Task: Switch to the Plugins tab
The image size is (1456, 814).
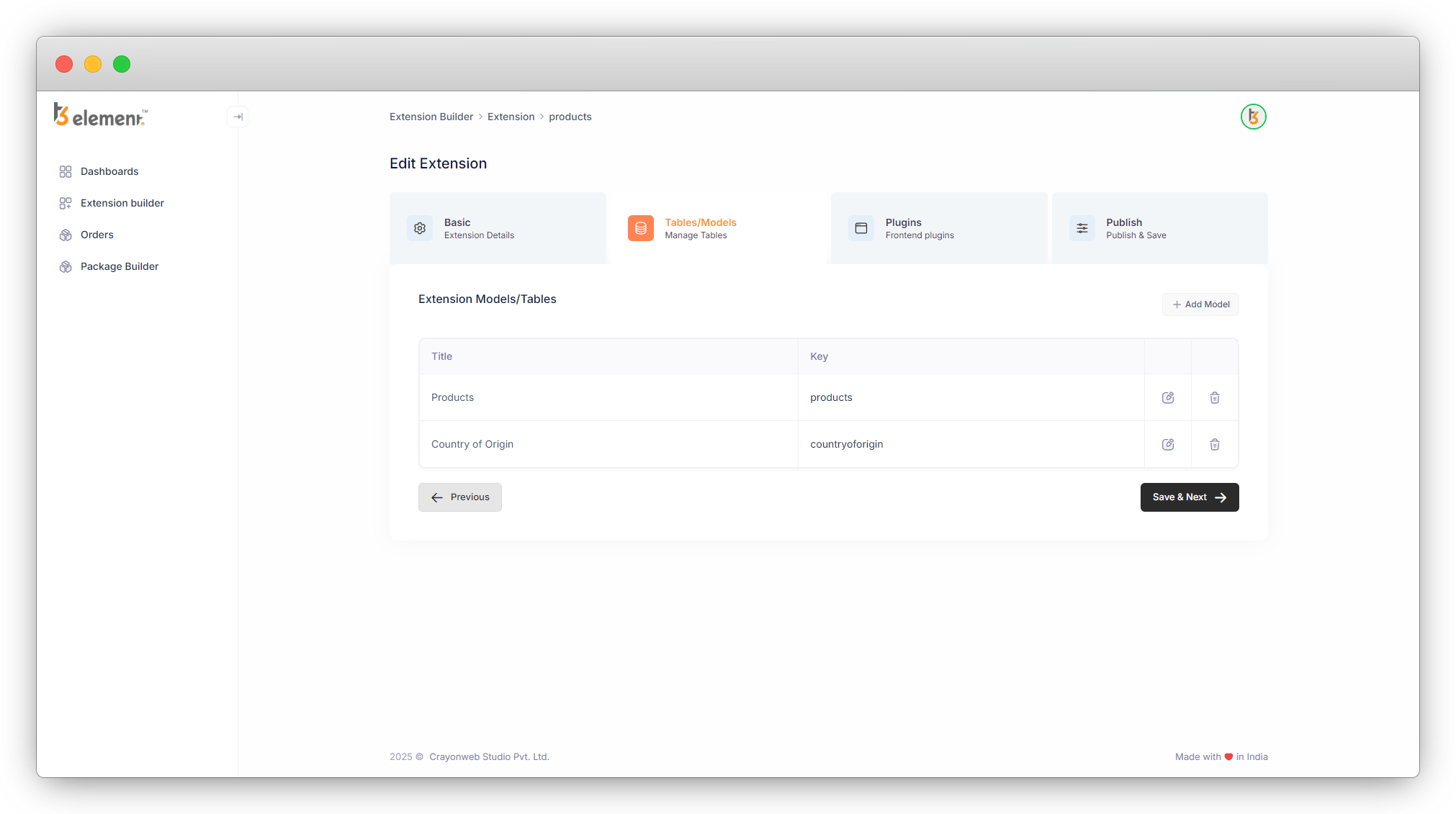Action: [x=938, y=228]
